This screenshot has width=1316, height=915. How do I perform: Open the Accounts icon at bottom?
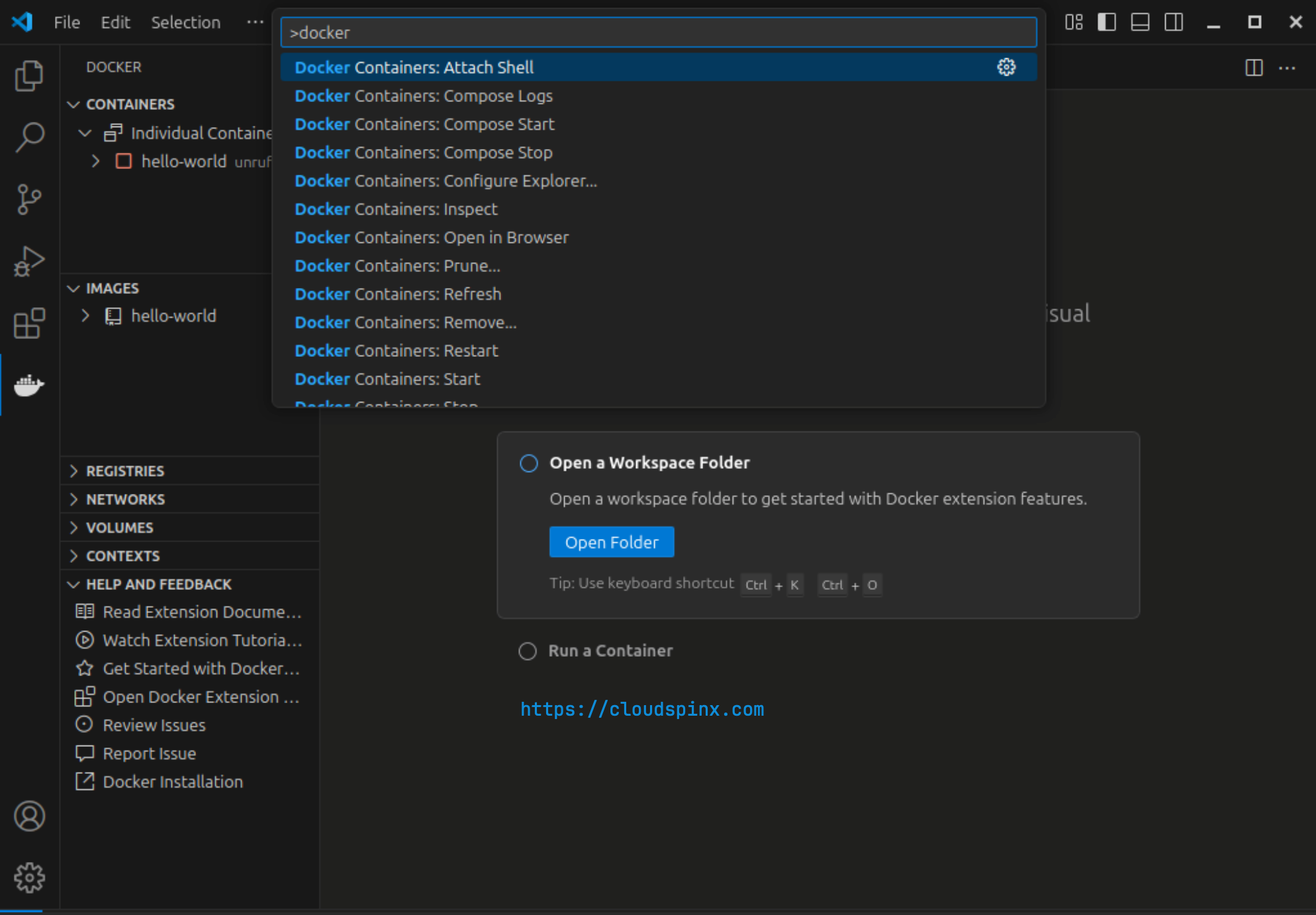point(29,816)
